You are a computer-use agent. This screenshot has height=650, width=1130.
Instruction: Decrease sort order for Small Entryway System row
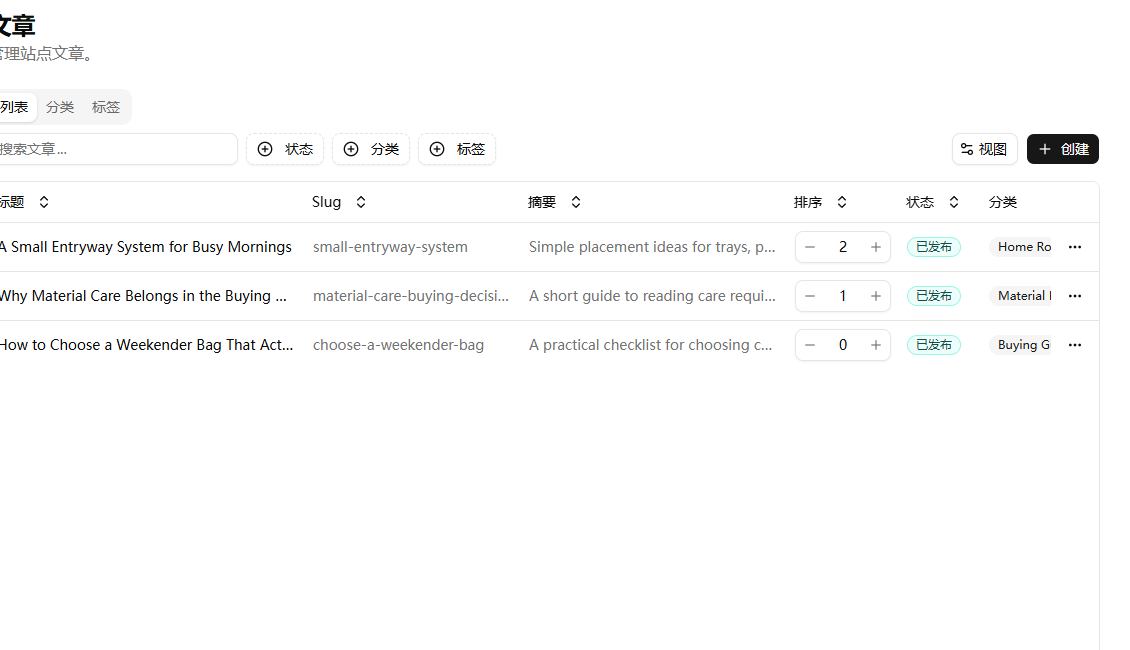click(810, 247)
